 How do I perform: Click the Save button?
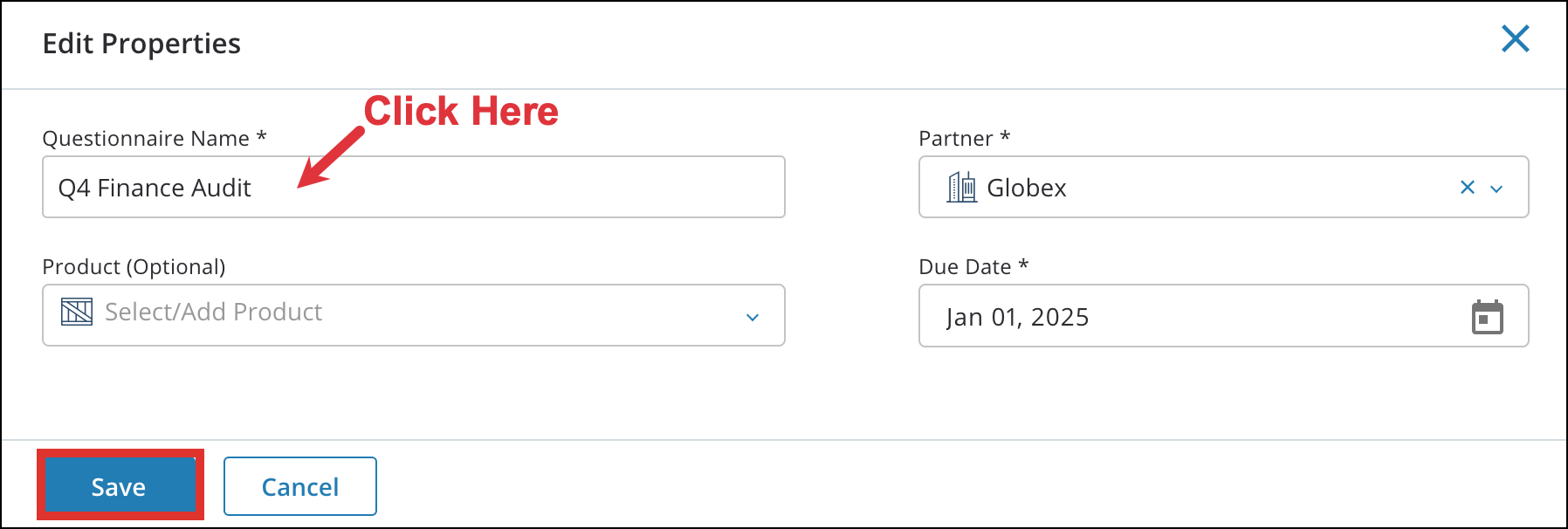coord(119,486)
